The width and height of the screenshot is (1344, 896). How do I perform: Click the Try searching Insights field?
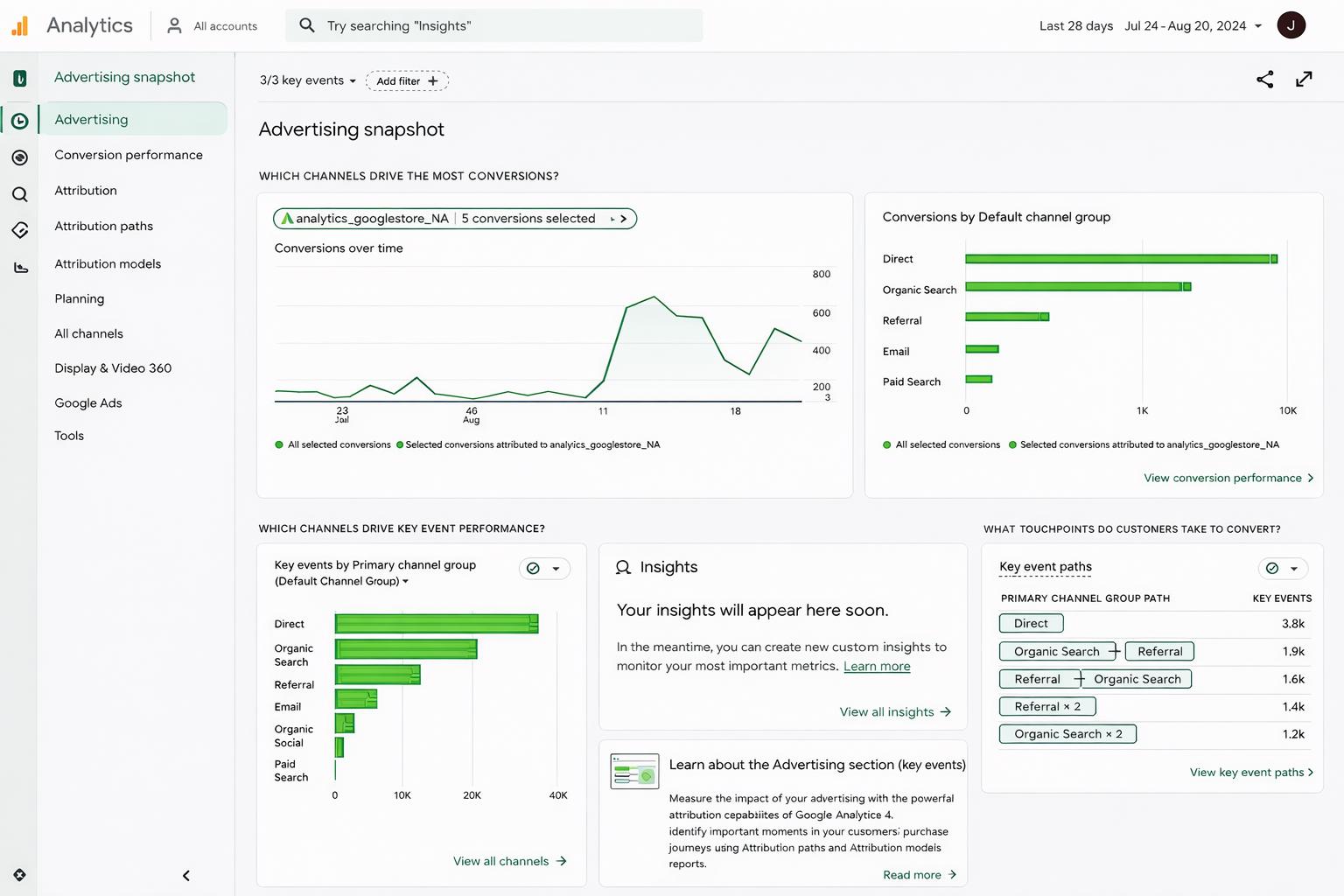pos(494,25)
